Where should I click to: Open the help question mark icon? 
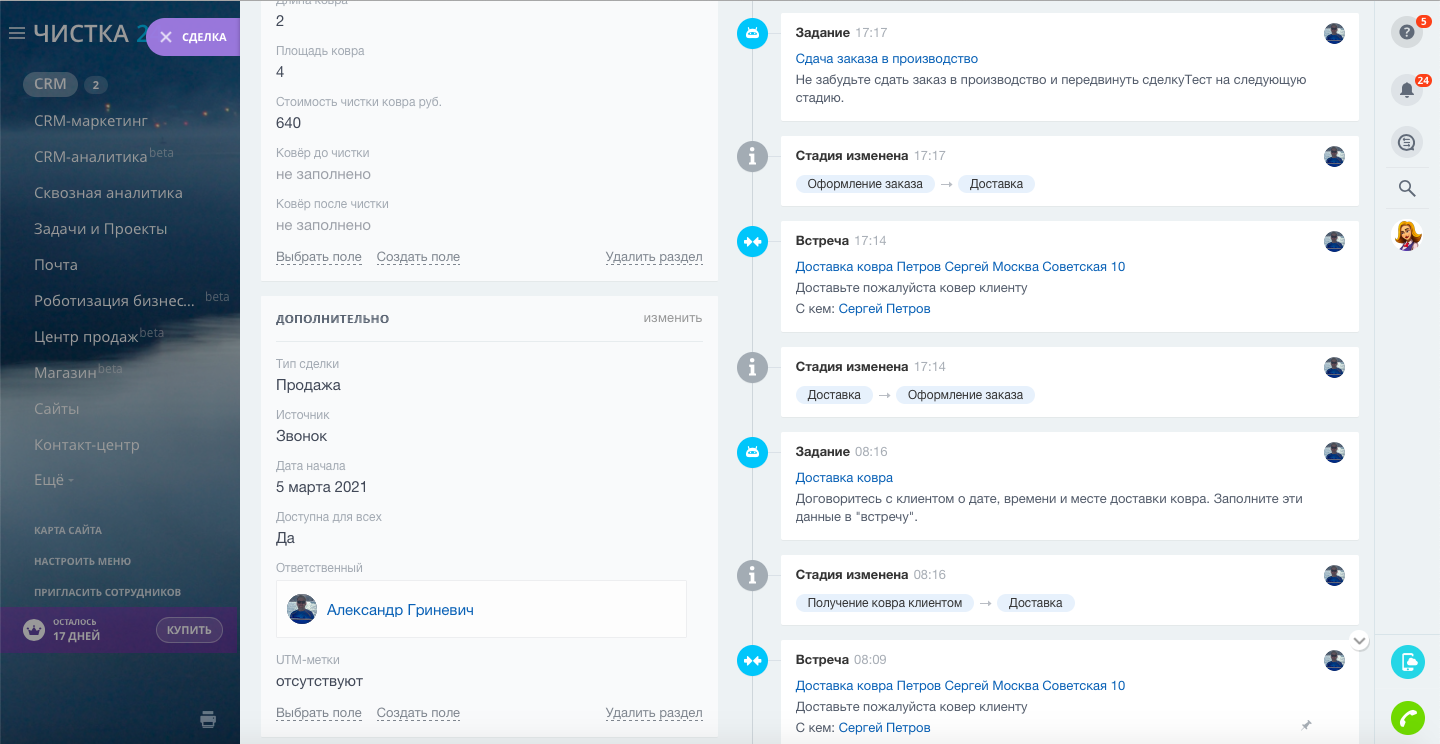pyautogui.click(x=1406, y=32)
